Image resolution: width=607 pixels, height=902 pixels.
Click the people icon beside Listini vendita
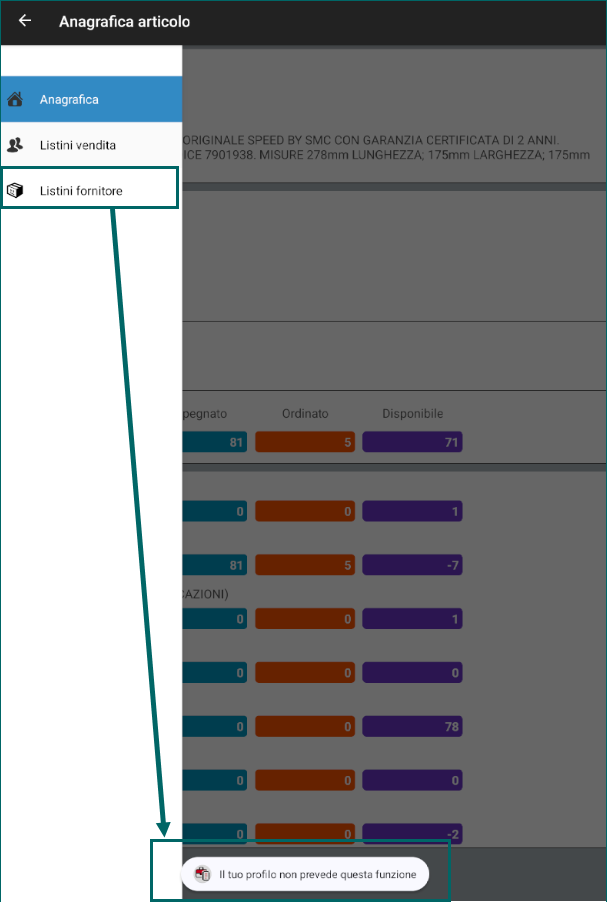point(15,145)
